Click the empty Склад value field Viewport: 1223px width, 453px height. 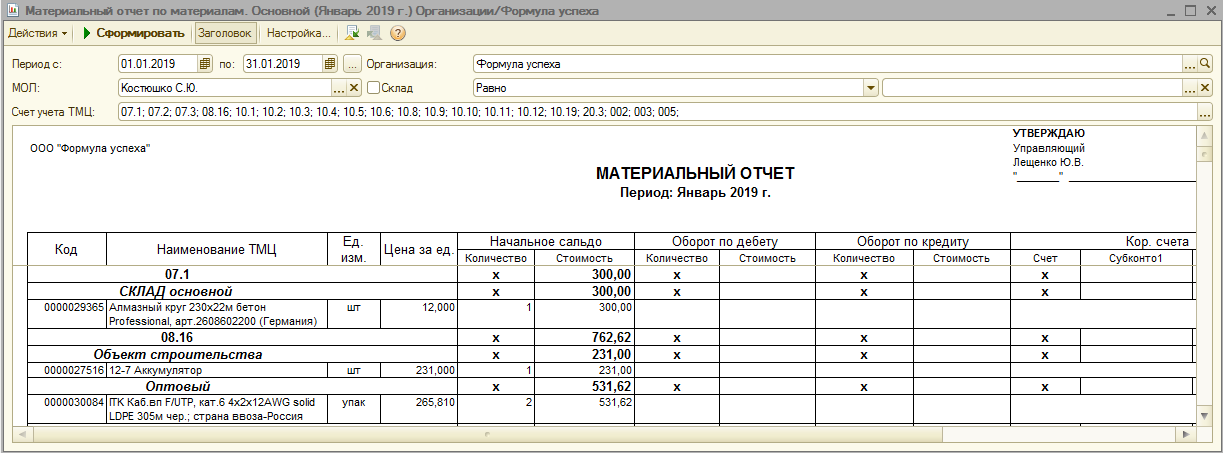click(x=1031, y=88)
